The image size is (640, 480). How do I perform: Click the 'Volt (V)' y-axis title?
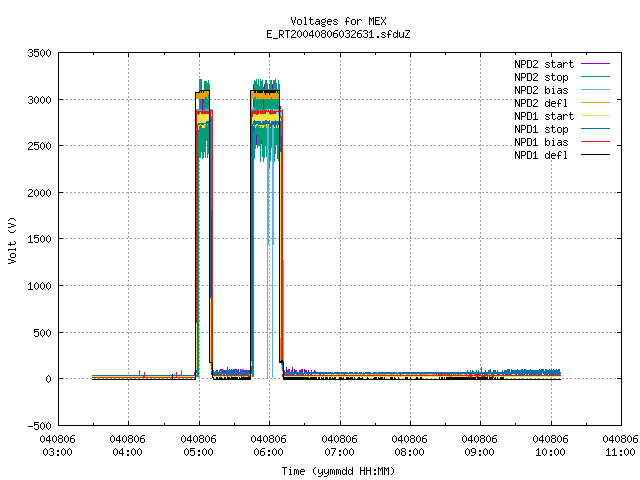coord(12,240)
